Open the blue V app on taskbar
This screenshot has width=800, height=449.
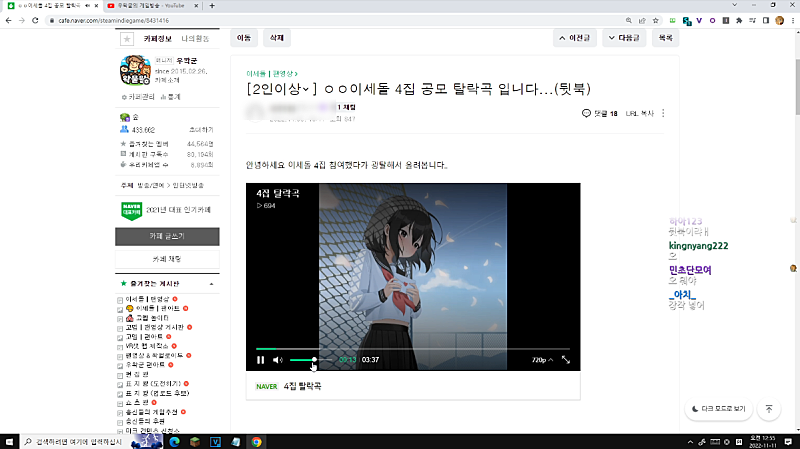[x=215, y=442]
